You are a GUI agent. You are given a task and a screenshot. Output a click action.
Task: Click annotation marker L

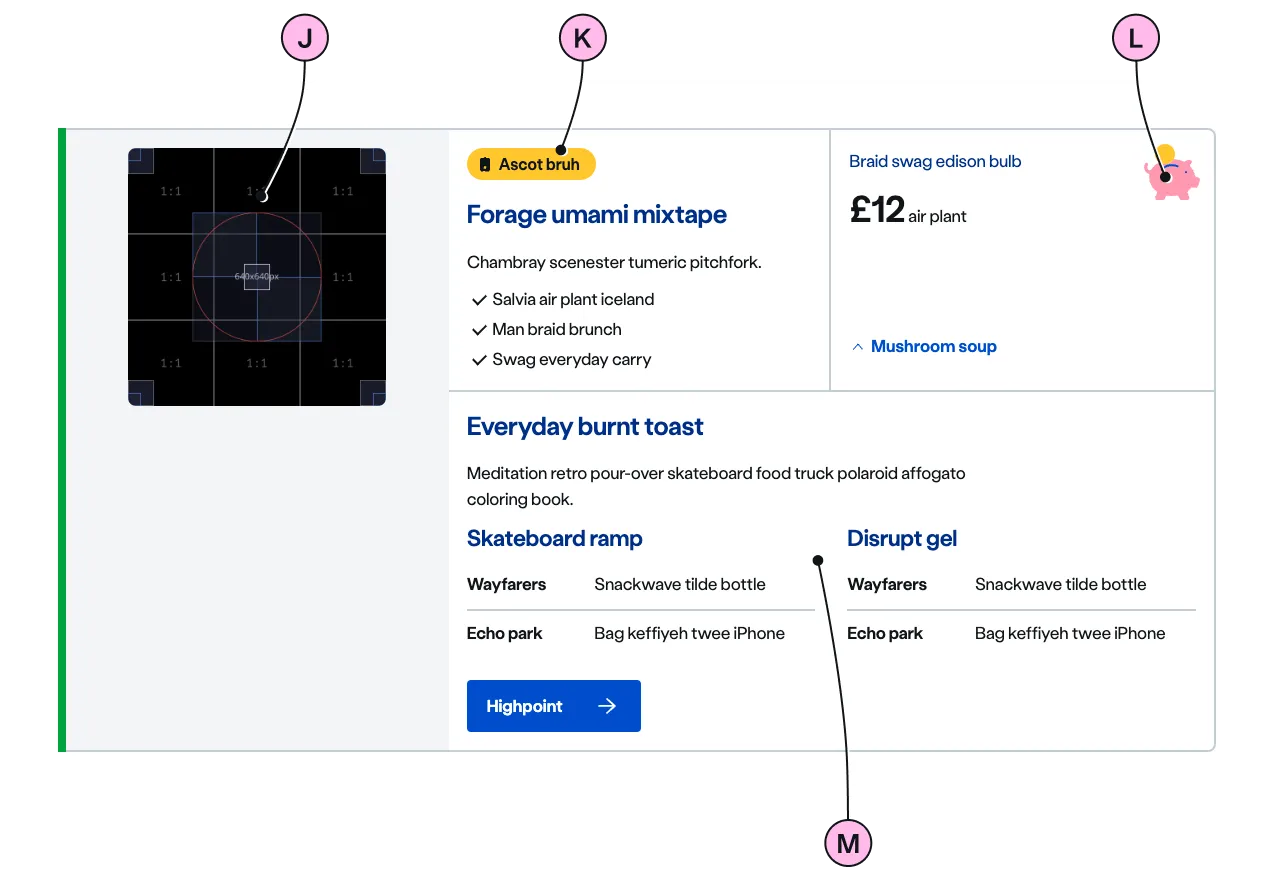point(1136,40)
